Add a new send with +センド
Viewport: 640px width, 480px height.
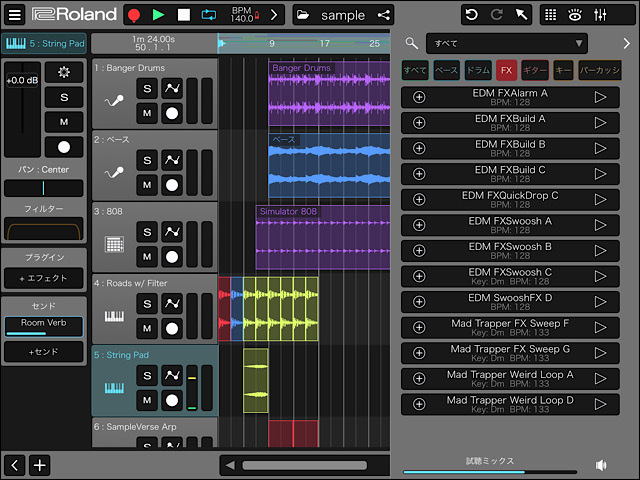click(x=44, y=352)
